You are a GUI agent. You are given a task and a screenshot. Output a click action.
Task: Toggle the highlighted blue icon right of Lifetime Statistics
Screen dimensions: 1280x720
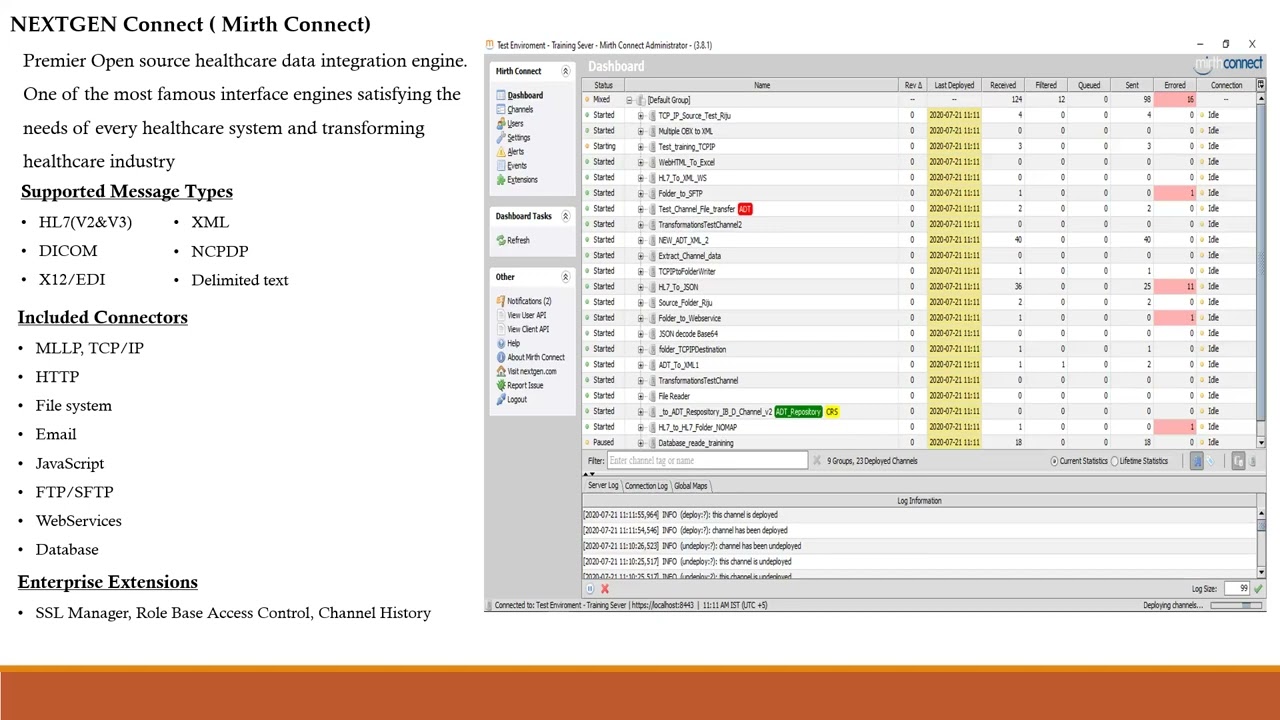point(1197,461)
